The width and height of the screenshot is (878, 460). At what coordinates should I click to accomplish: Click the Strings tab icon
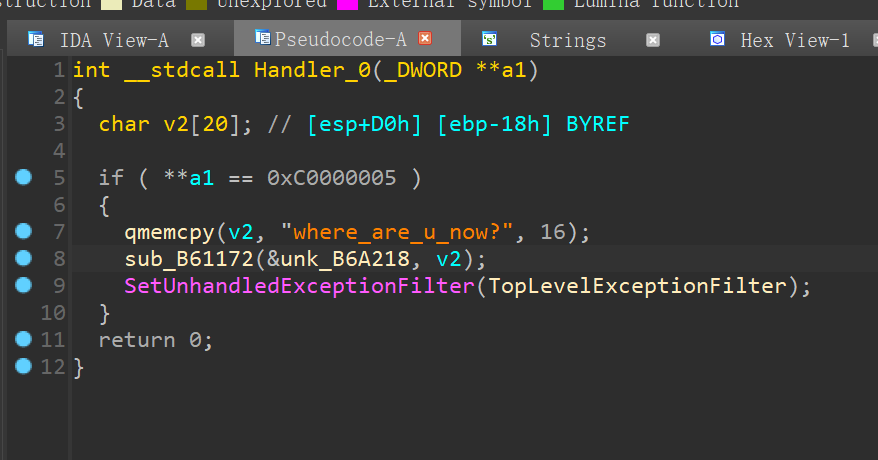489,40
